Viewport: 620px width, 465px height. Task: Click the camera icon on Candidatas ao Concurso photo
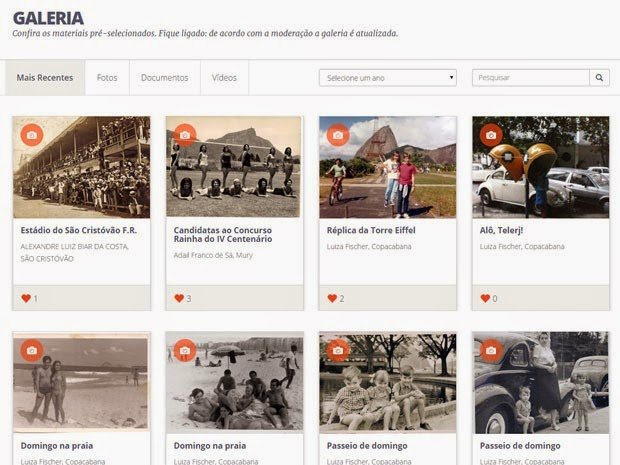[x=185, y=135]
